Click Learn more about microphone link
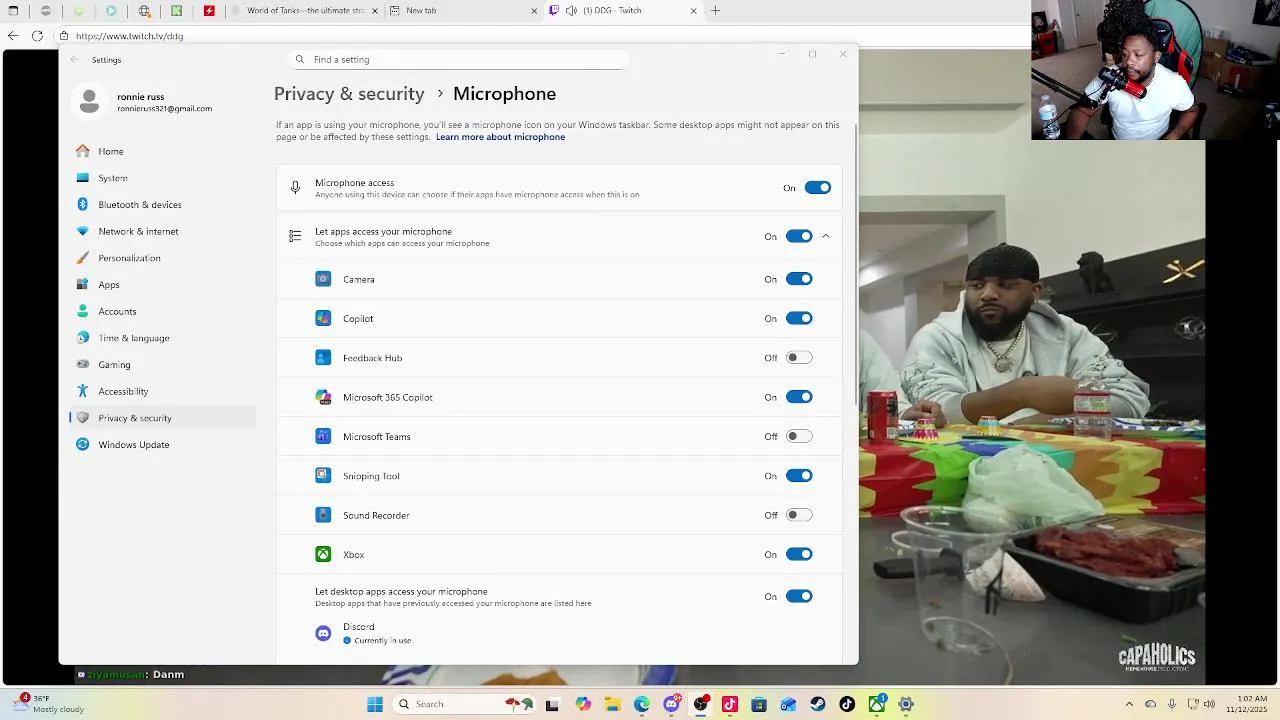Screen dimensions: 1280x720 point(500,137)
